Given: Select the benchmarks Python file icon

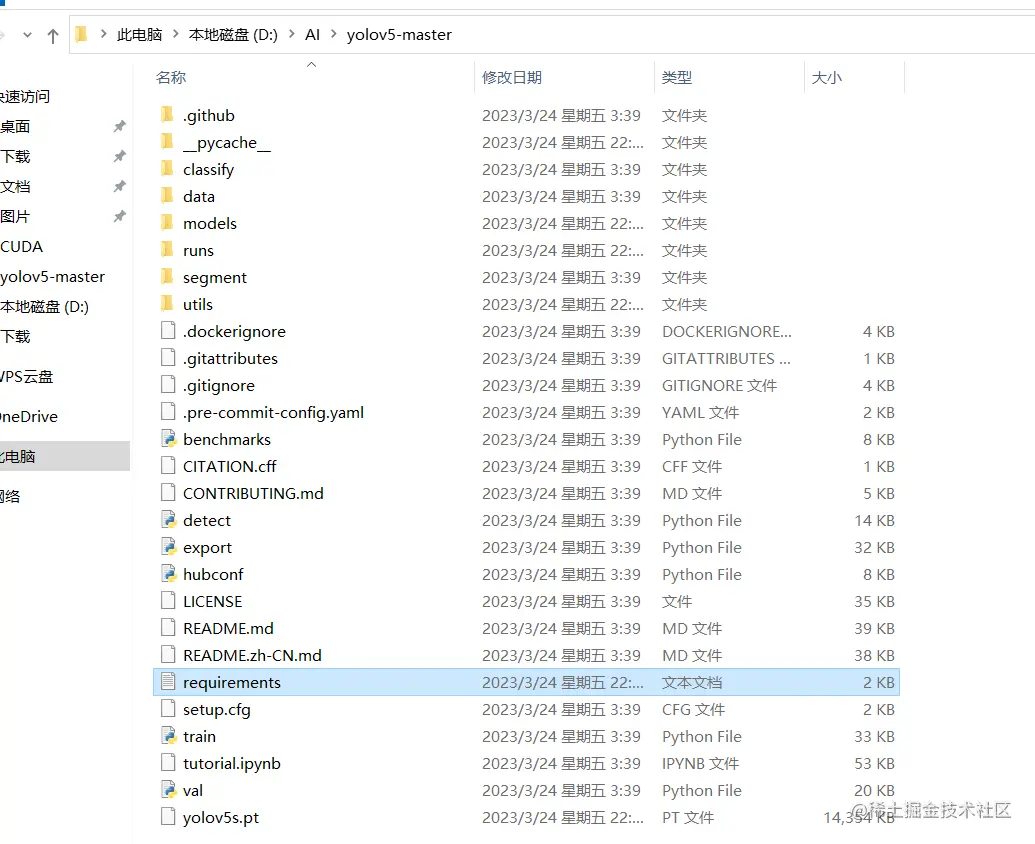Looking at the screenshot, I should [168, 439].
